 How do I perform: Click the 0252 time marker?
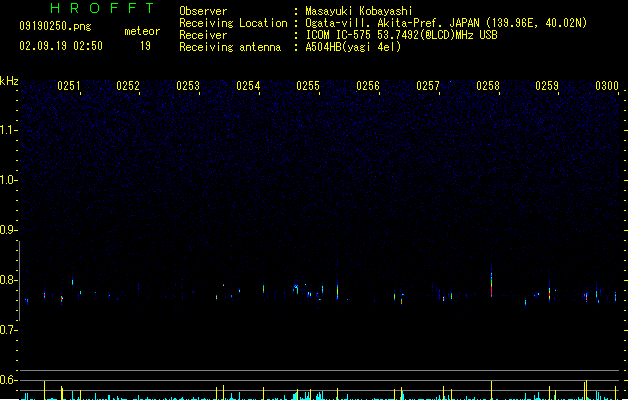(128, 86)
